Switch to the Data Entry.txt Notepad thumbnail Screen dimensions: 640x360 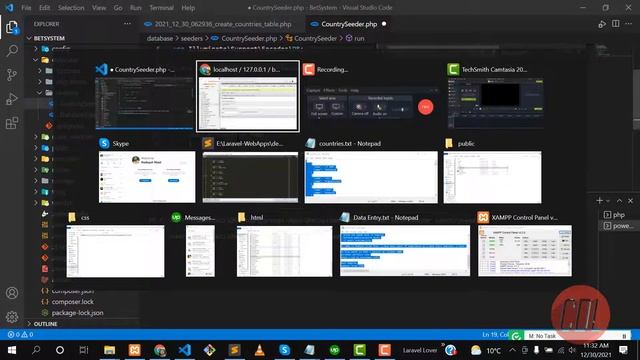(405, 244)
